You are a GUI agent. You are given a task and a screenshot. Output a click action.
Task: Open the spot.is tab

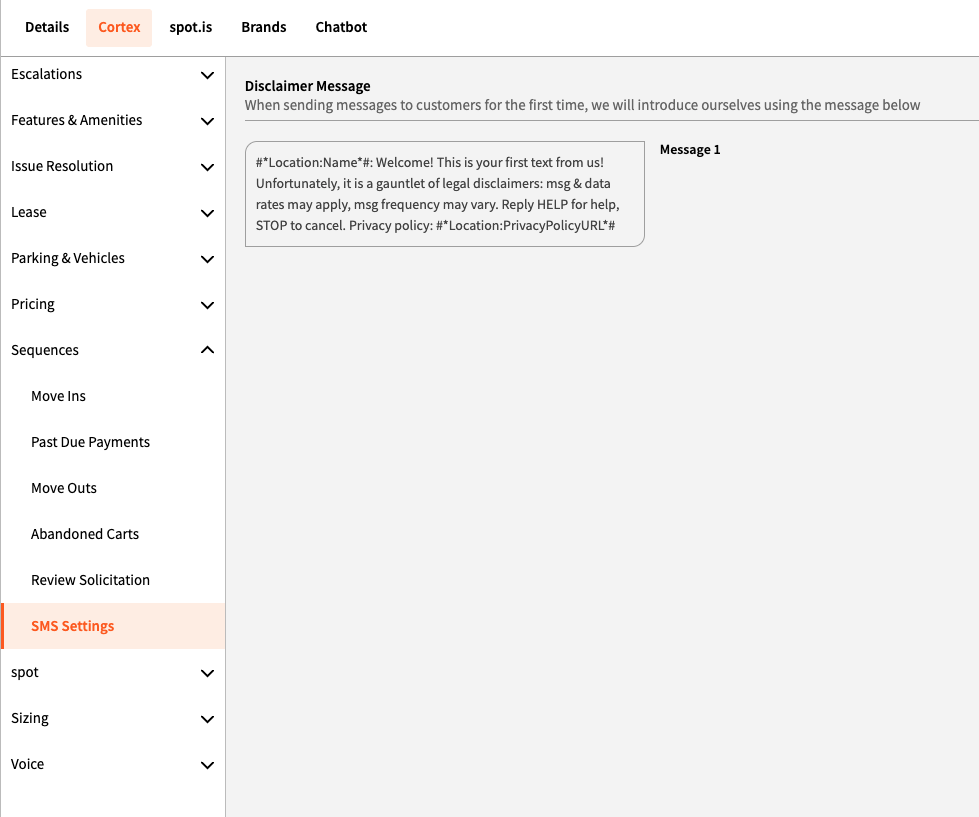[x=190, y=27]
